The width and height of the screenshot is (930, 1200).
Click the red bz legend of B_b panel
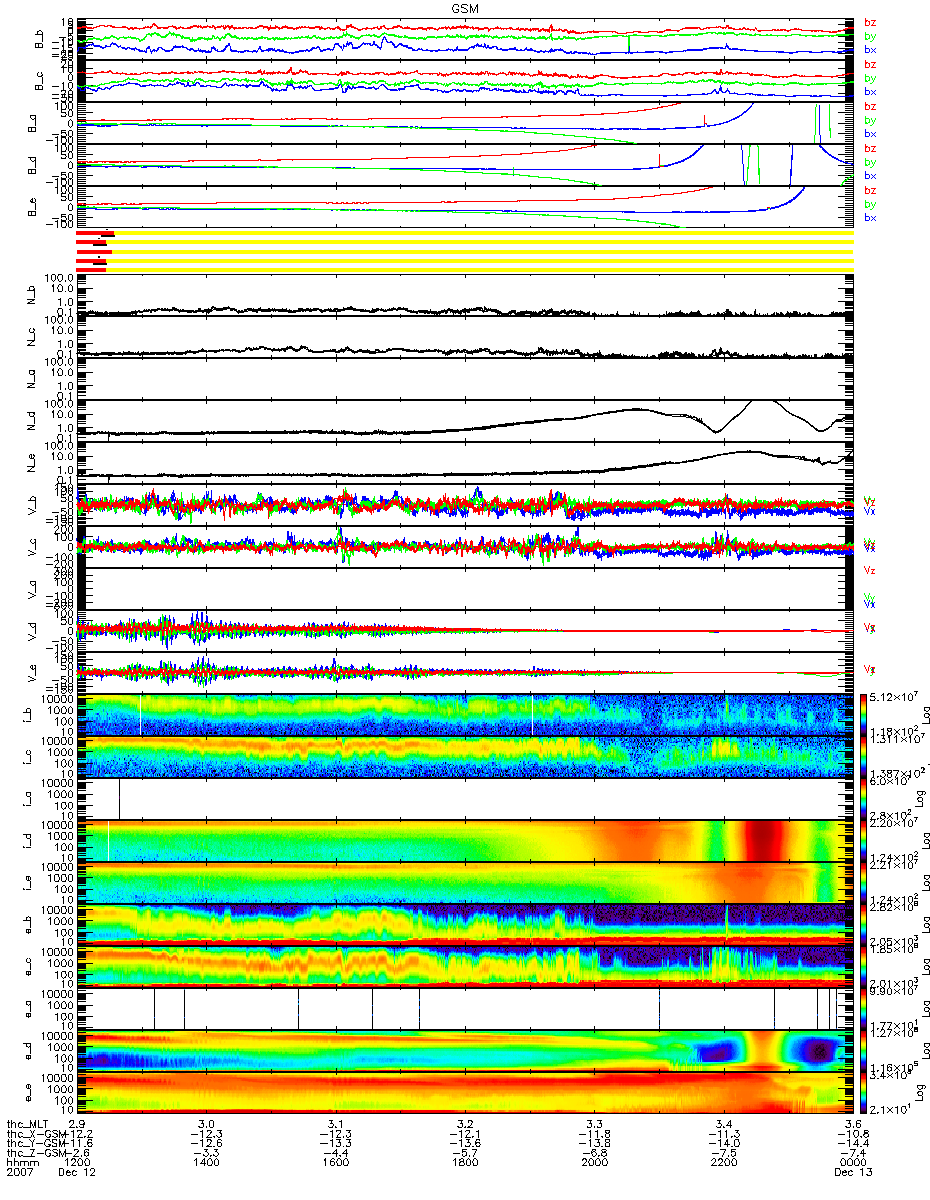[x=870, y=22]
